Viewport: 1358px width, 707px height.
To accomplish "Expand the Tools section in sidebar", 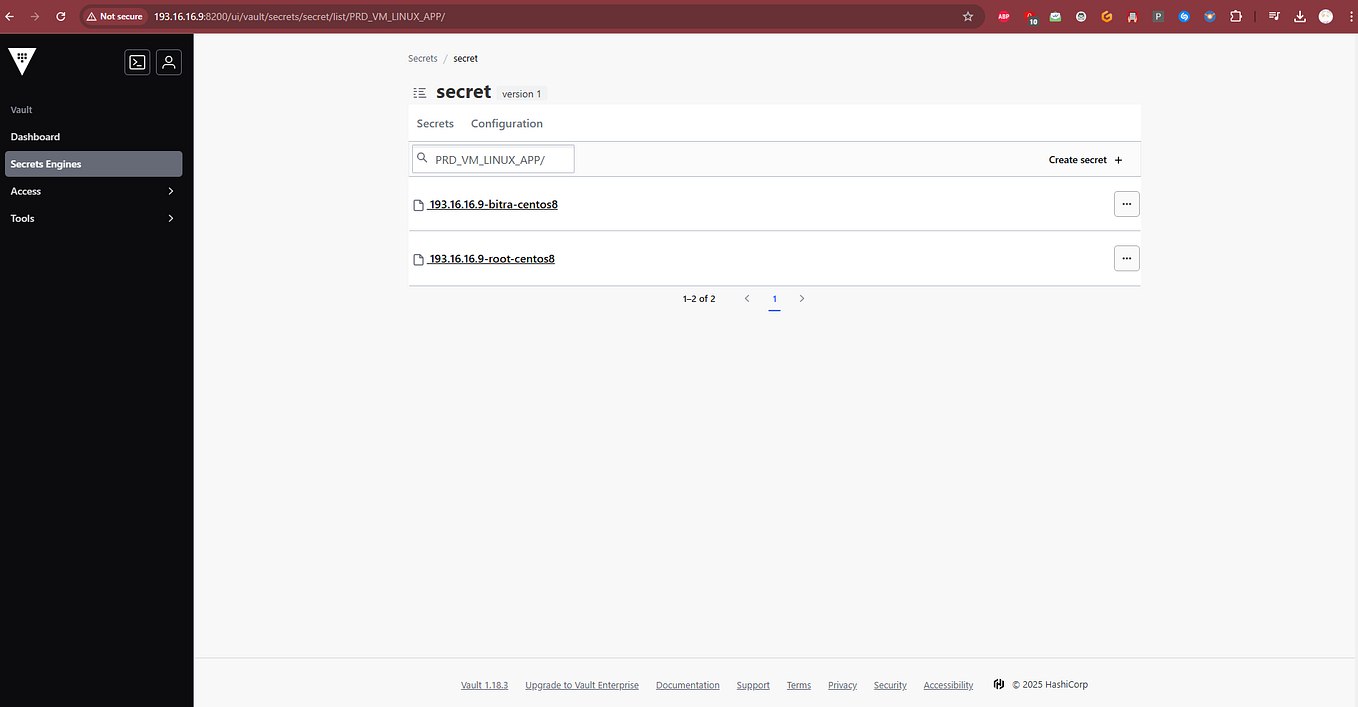I will 93,218.
